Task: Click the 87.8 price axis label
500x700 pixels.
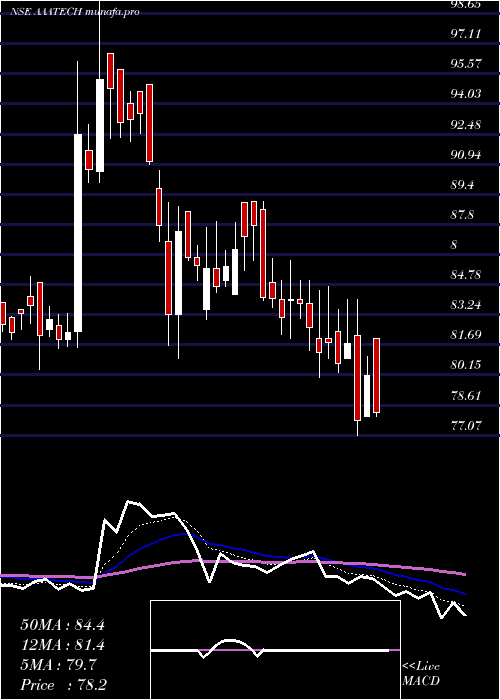Action: (x=462, y=215)
